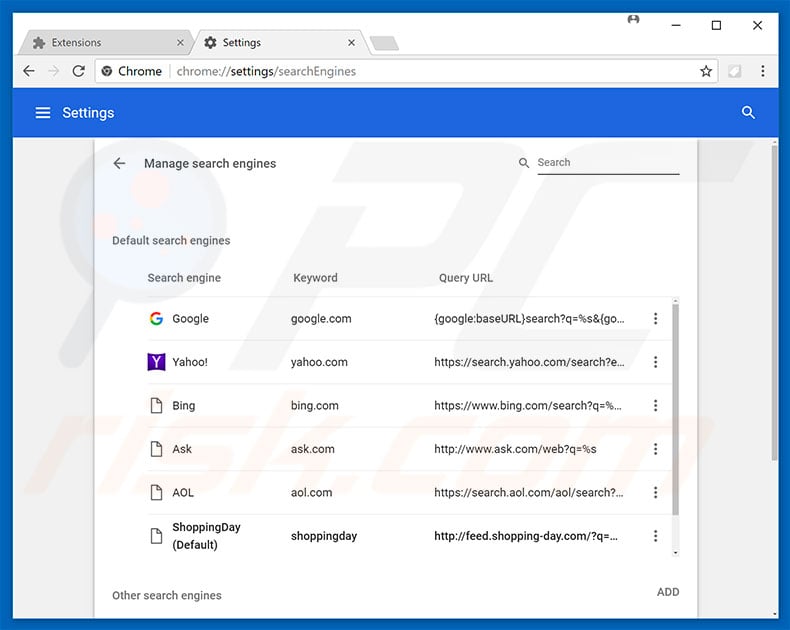The image size is (790, 630).
Task: Minimize the Chrome window
Action: coord(676,25)
